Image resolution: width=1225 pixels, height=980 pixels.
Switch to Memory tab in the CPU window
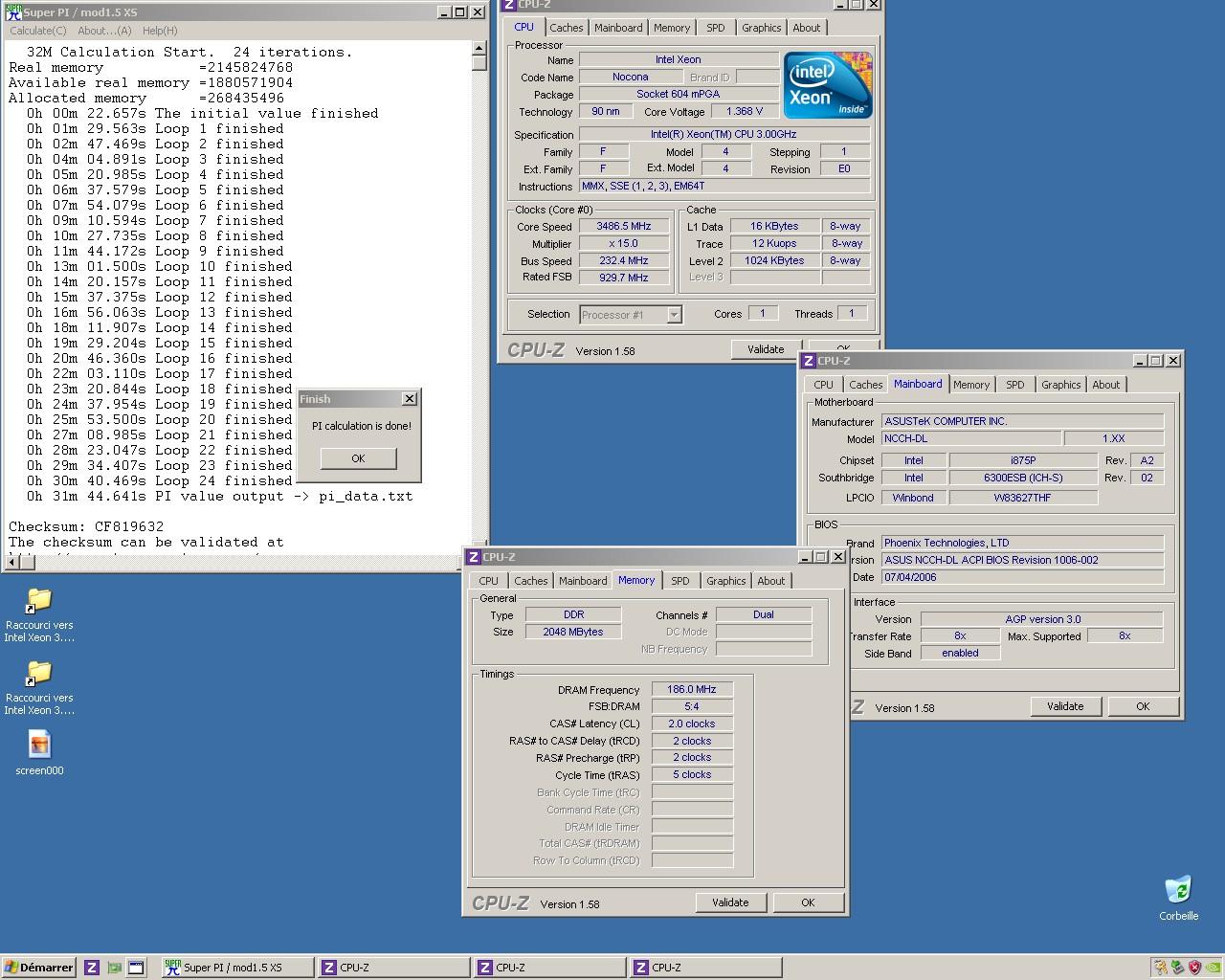coord(672,28)
